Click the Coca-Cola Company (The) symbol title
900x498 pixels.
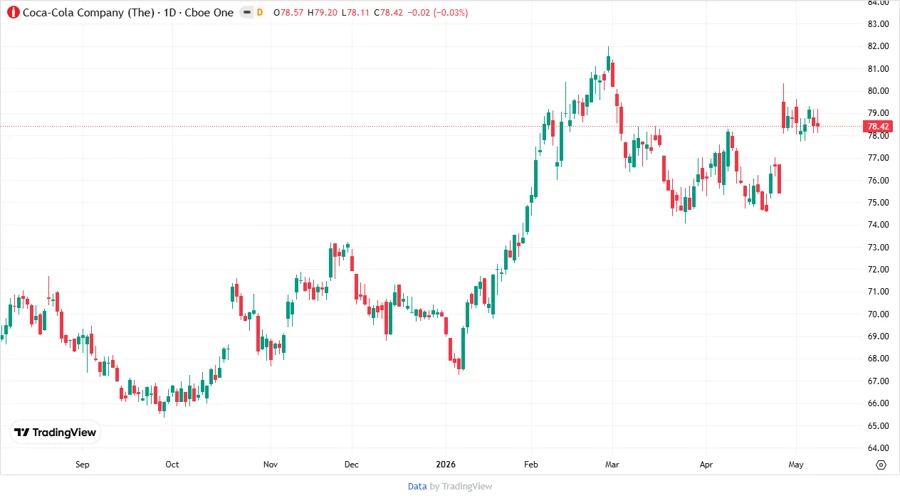pyautogui.click(x=128, y=12)
